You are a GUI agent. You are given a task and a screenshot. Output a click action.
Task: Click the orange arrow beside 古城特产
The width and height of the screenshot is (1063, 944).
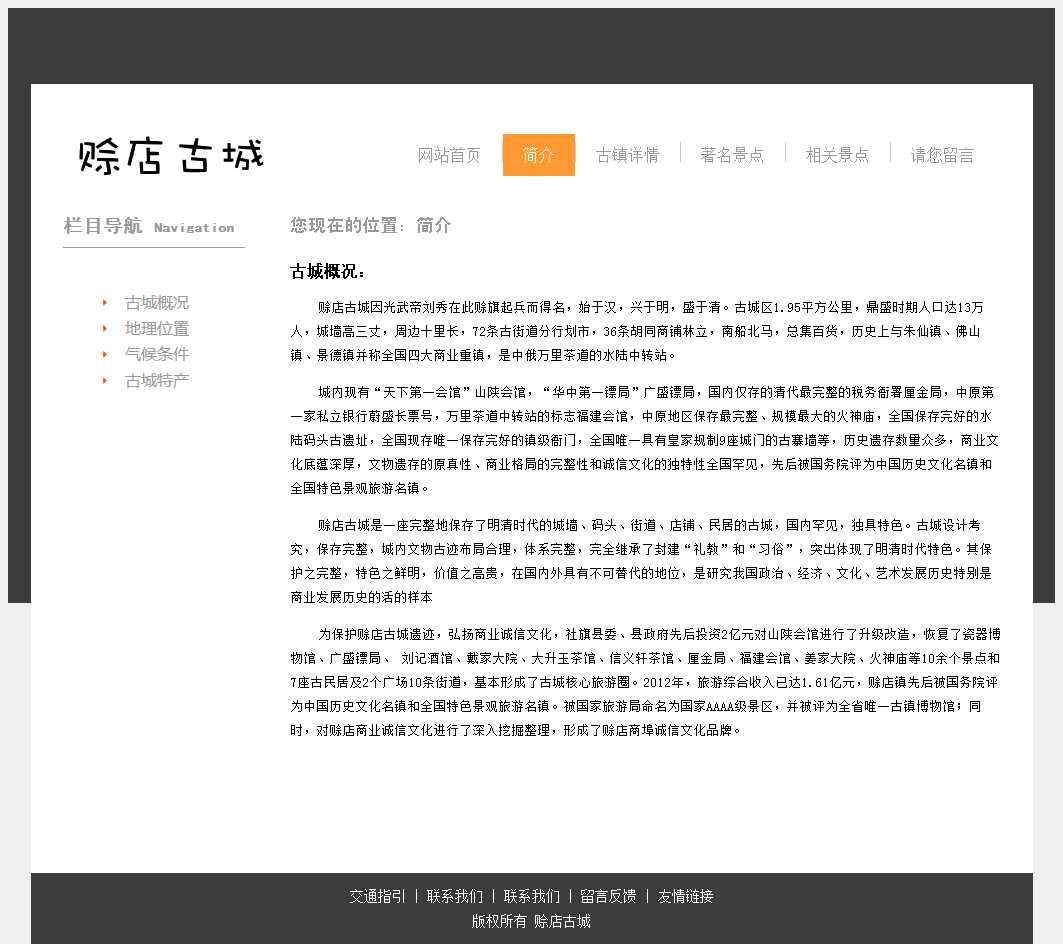(104, 380)
